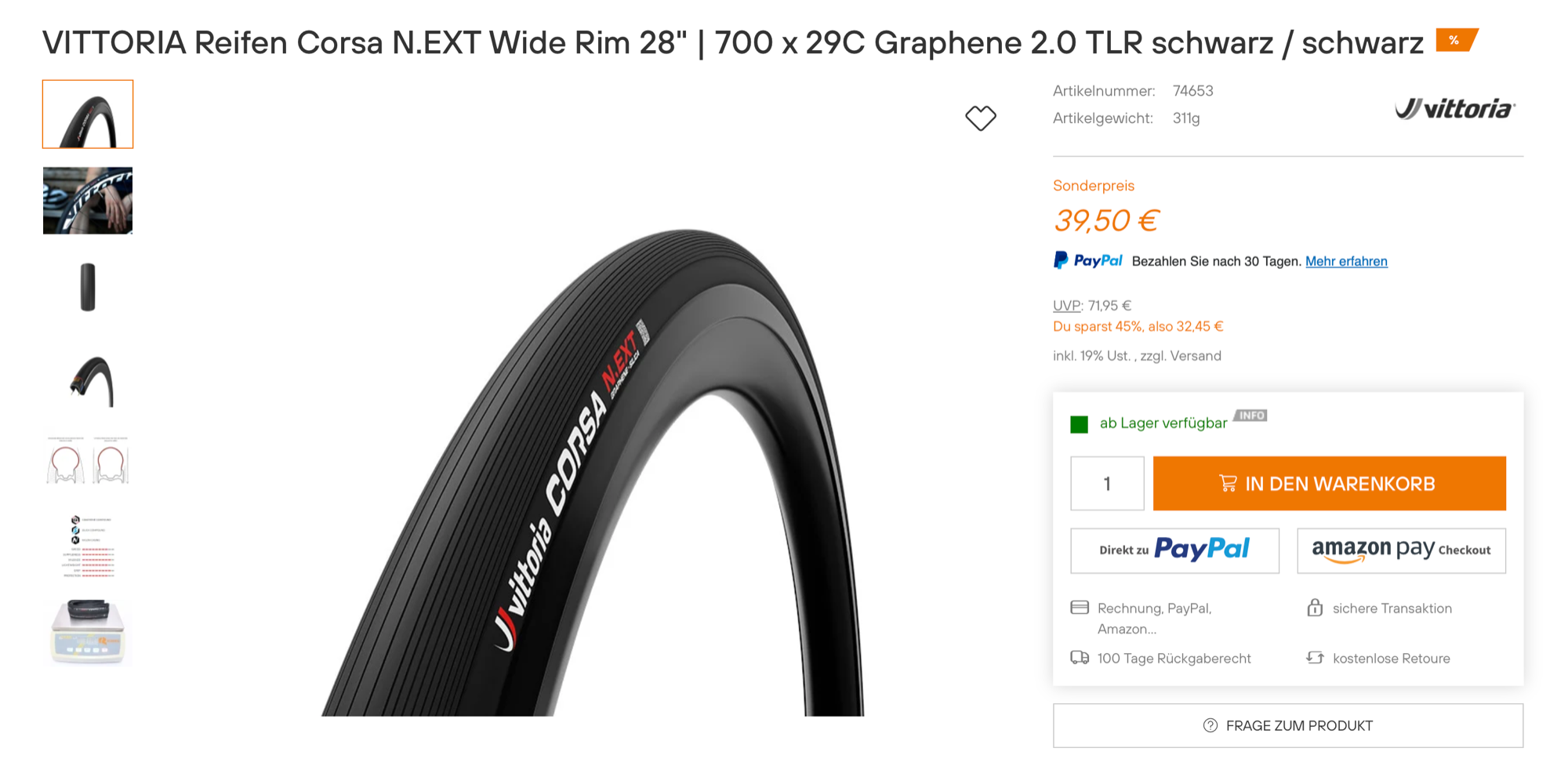This screenshot has width=1568, height=784.
Task: Click the orange percent discount badge
Action: click(x=1456, y=40)
